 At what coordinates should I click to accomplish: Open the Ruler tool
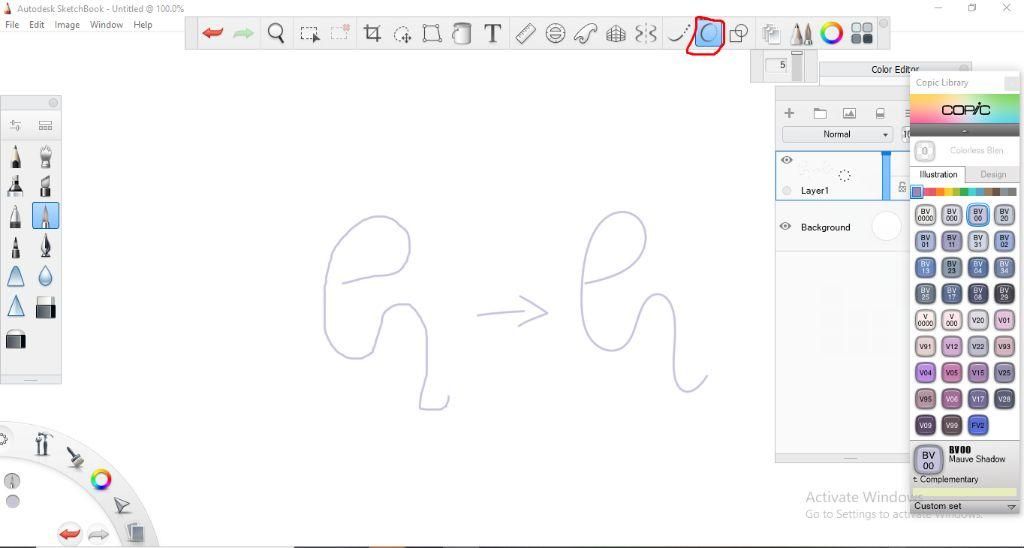pos(525,33)
